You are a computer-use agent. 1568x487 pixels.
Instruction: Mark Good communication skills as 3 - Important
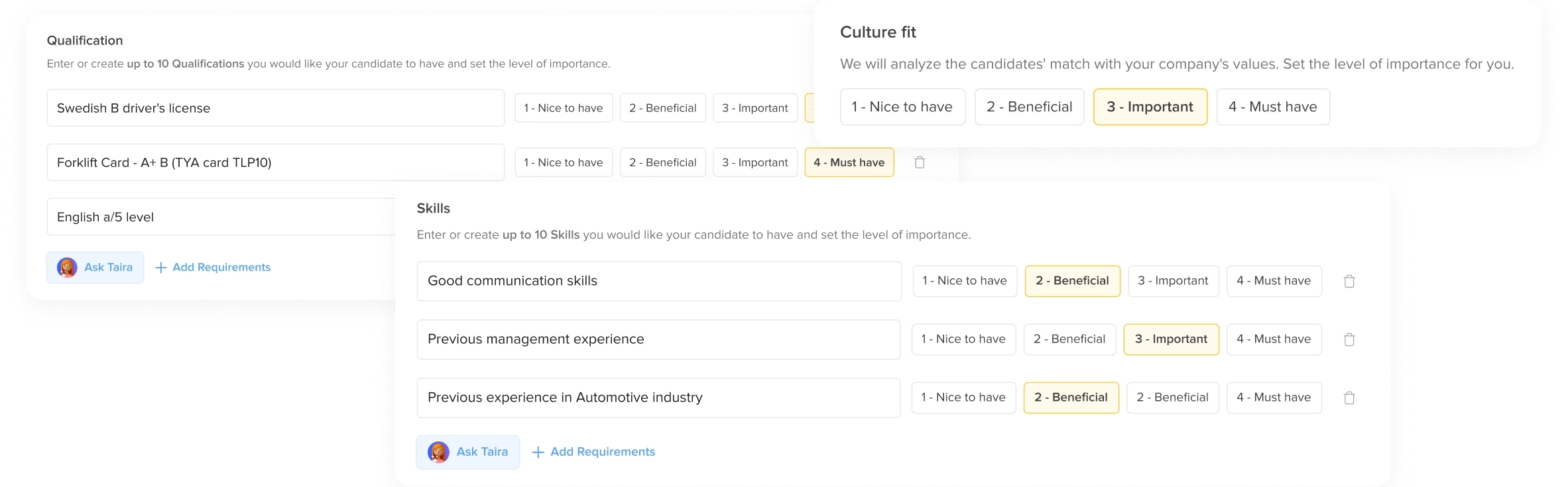click(1172, 281)
